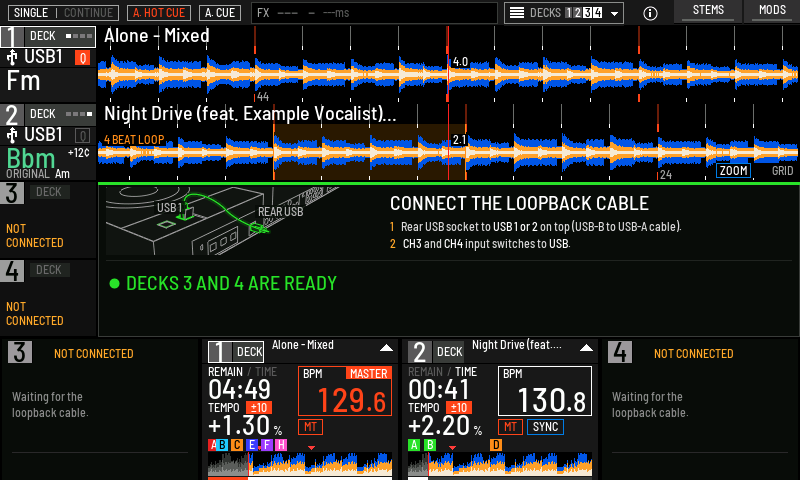Click the DECK button on deck 2 bottom panel
This screenshot has height=480, width=800.
449,352
